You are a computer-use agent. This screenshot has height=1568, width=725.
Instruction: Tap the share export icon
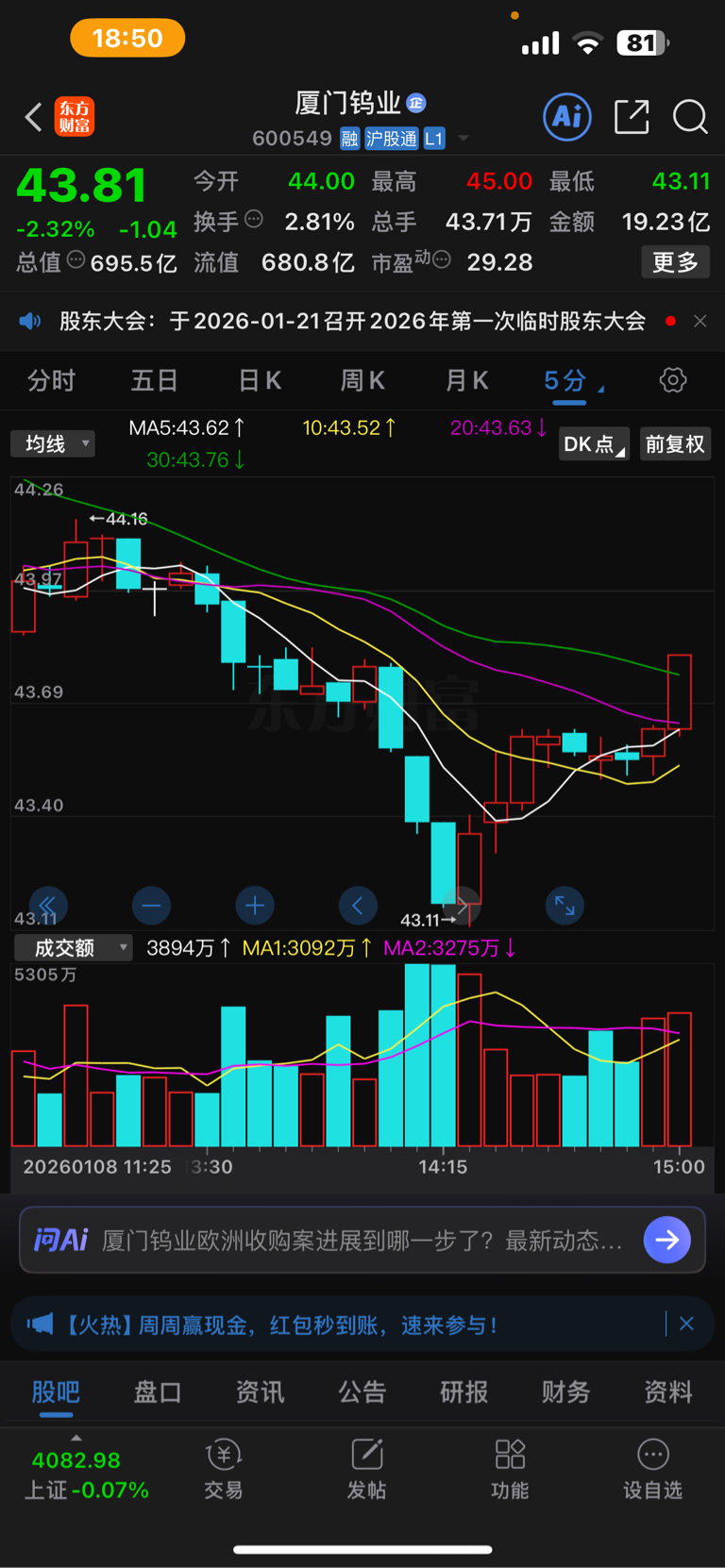632,117
